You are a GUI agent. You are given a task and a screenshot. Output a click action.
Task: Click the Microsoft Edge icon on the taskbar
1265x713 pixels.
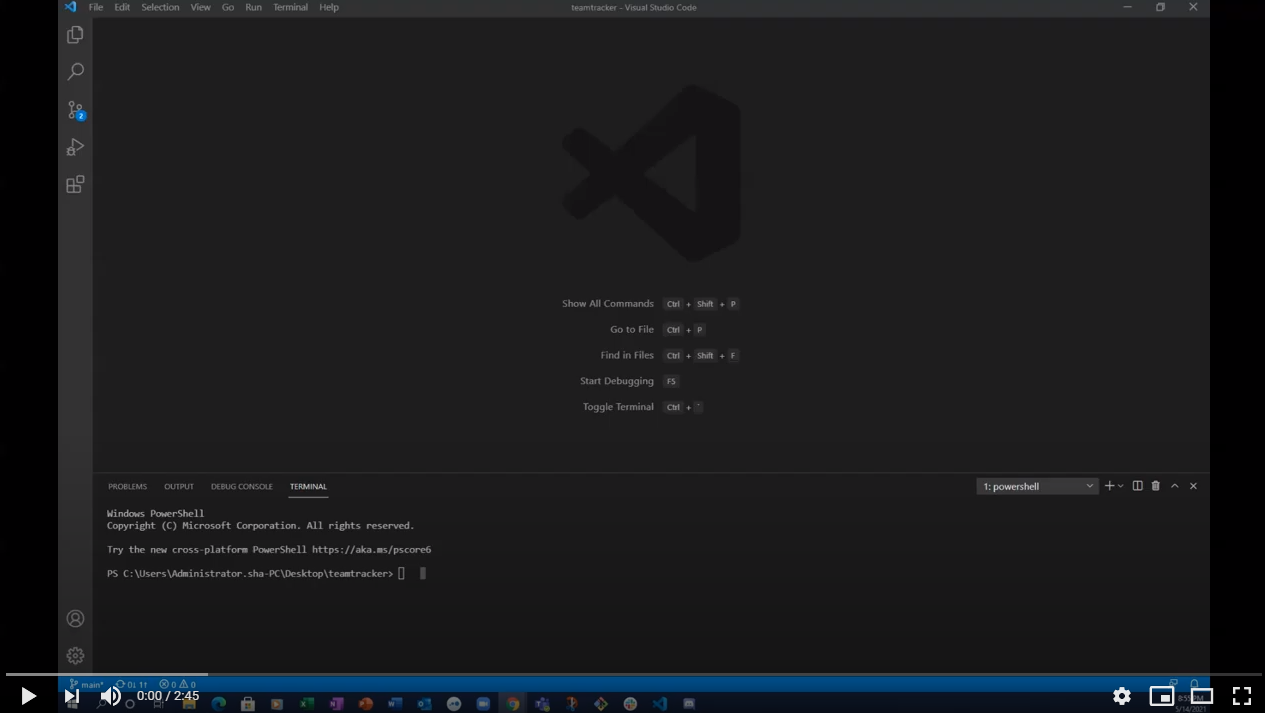pyautogui.click(x=219, y=704)
